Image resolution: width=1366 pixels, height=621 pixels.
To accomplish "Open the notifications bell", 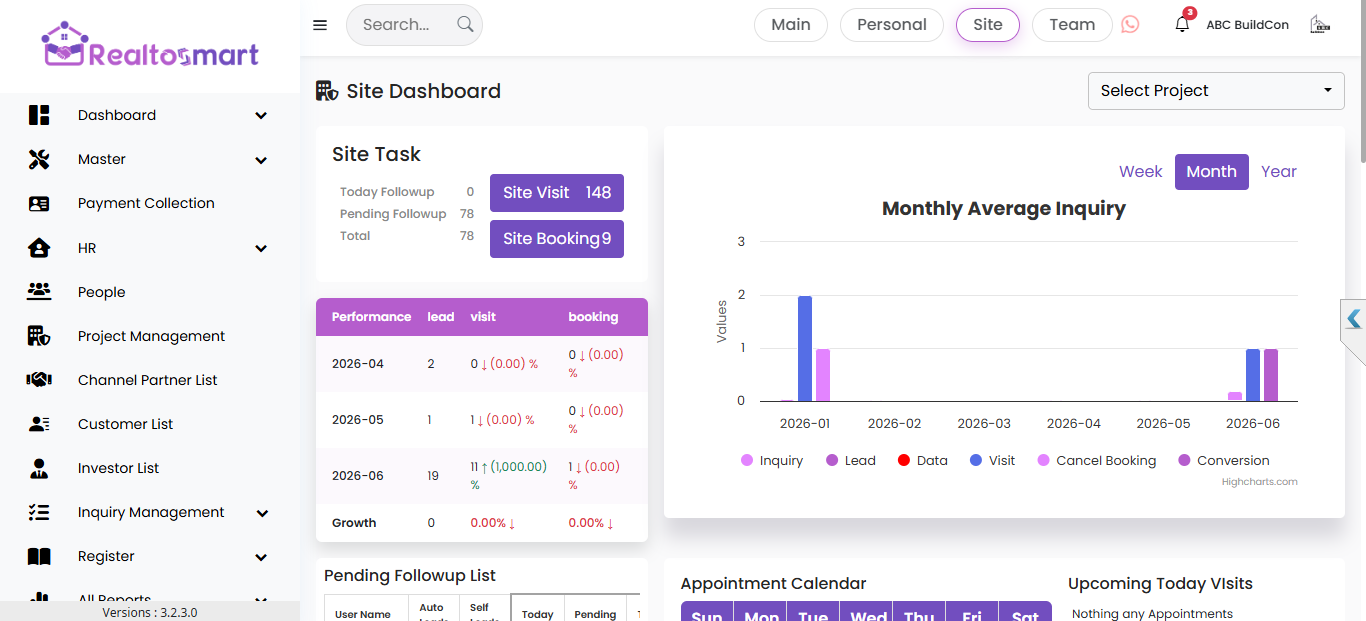I will pyautogui.click(x=1182, y=25).
